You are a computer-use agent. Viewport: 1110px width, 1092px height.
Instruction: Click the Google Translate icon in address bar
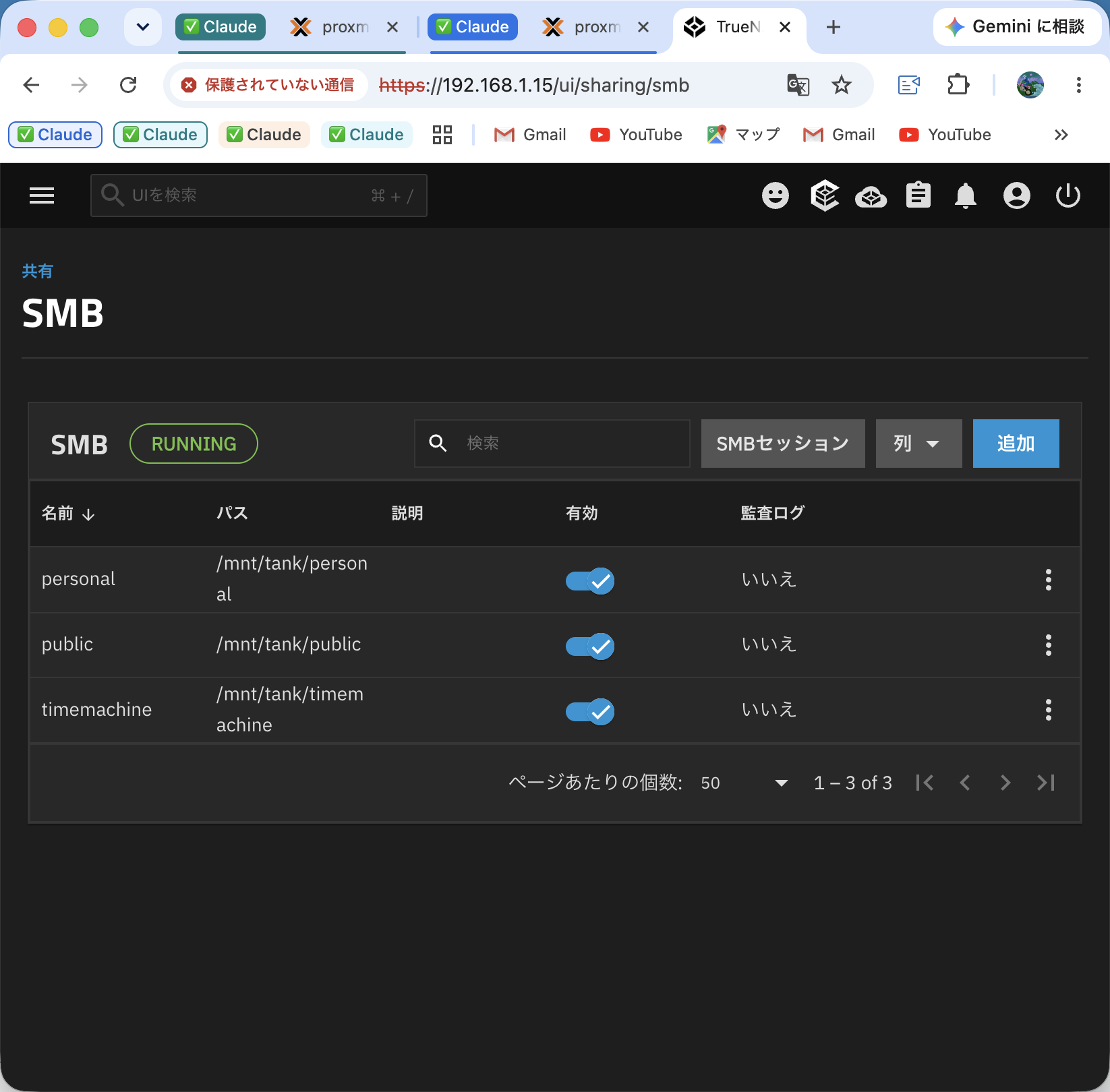(798, 85)
